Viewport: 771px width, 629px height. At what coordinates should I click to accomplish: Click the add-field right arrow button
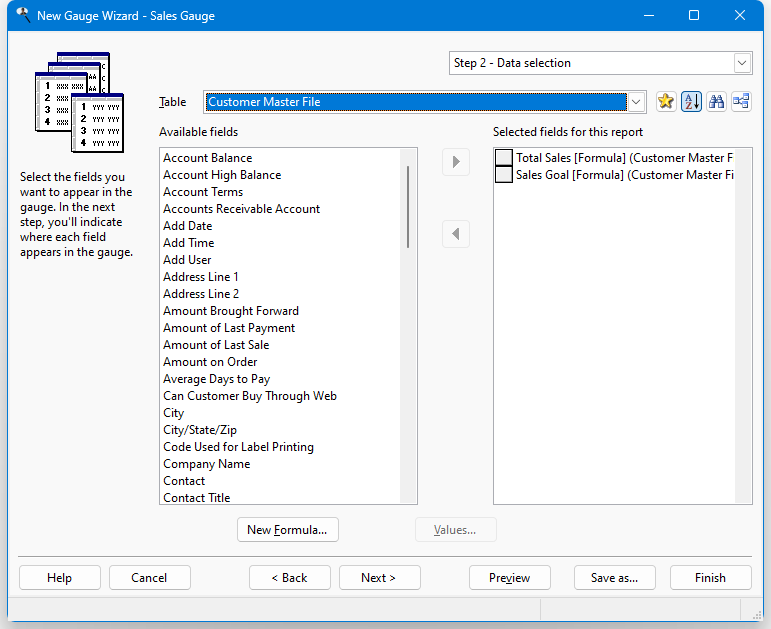[x=456, y=162]
